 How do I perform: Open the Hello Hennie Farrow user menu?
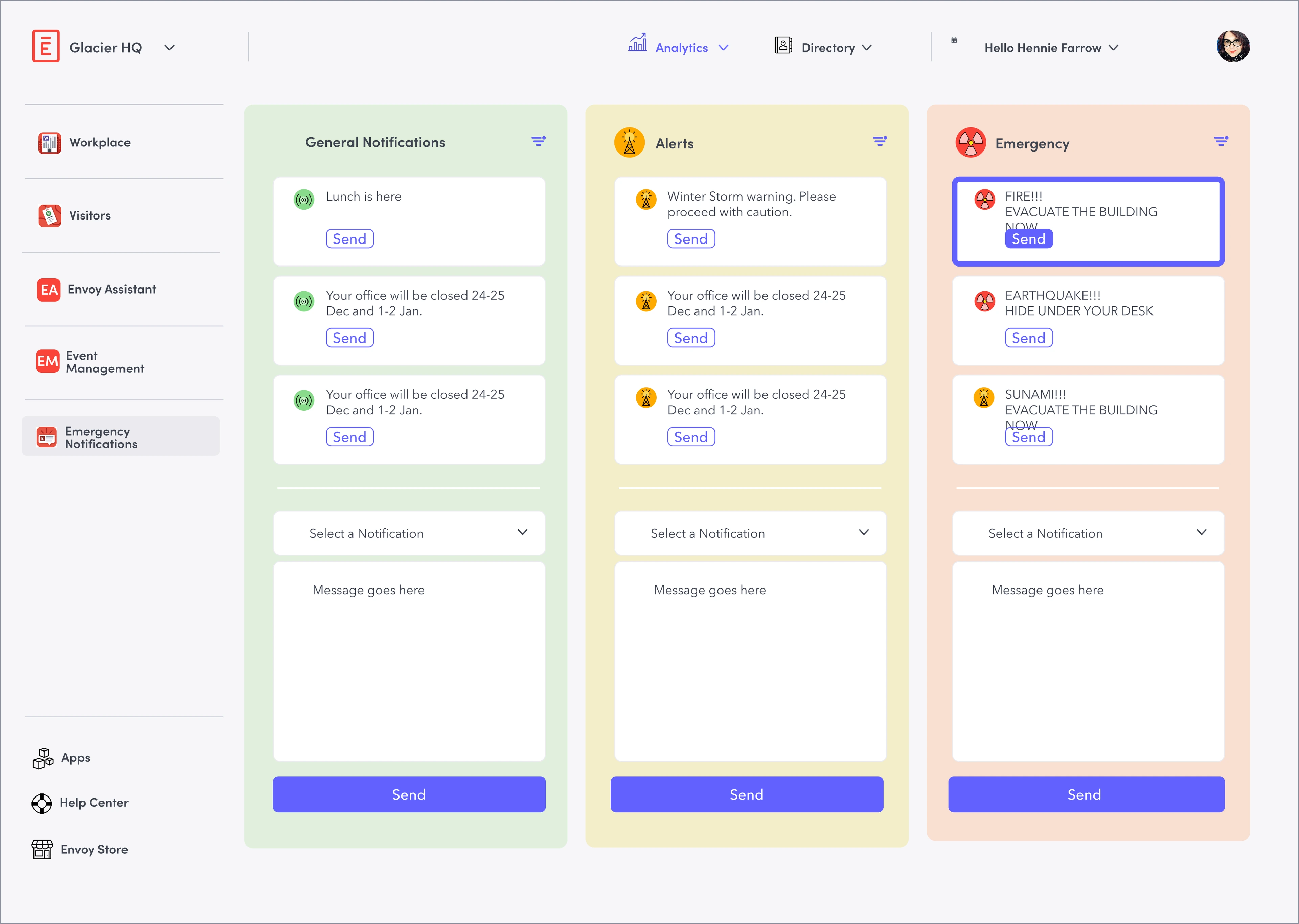coord(1051,48)
